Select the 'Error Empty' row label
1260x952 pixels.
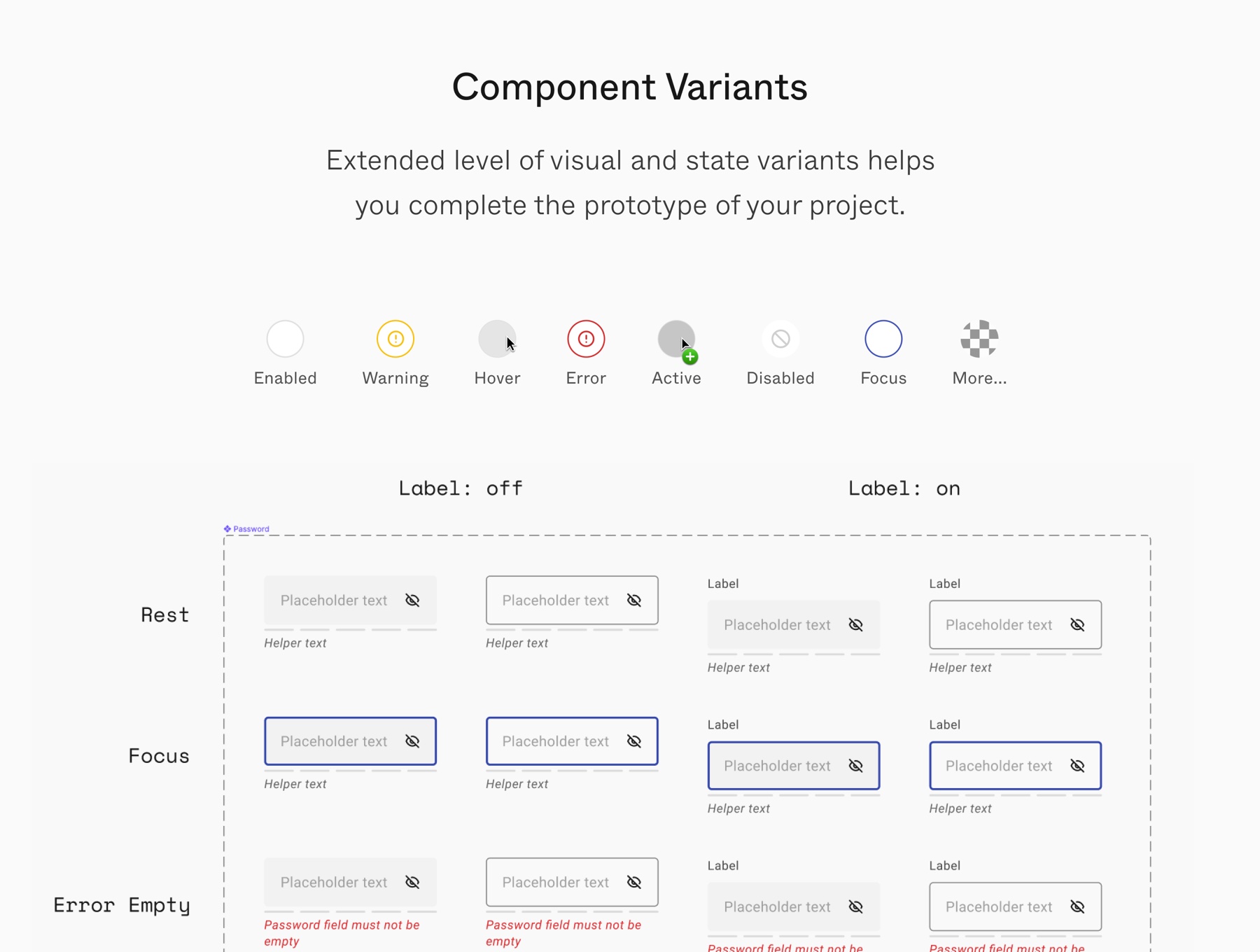pyautogui.click(x=122, y=905)
